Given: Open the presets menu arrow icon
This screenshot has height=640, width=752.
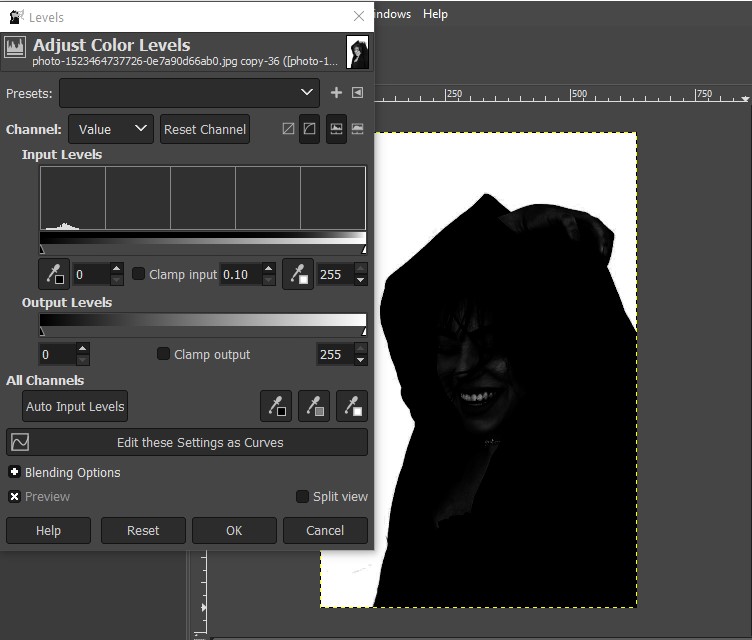Looking at the screenshot, I should point(357,93).
